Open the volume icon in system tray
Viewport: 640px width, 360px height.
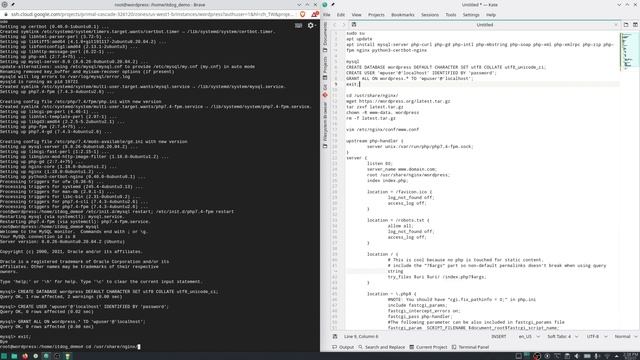(x=576, y=356)
